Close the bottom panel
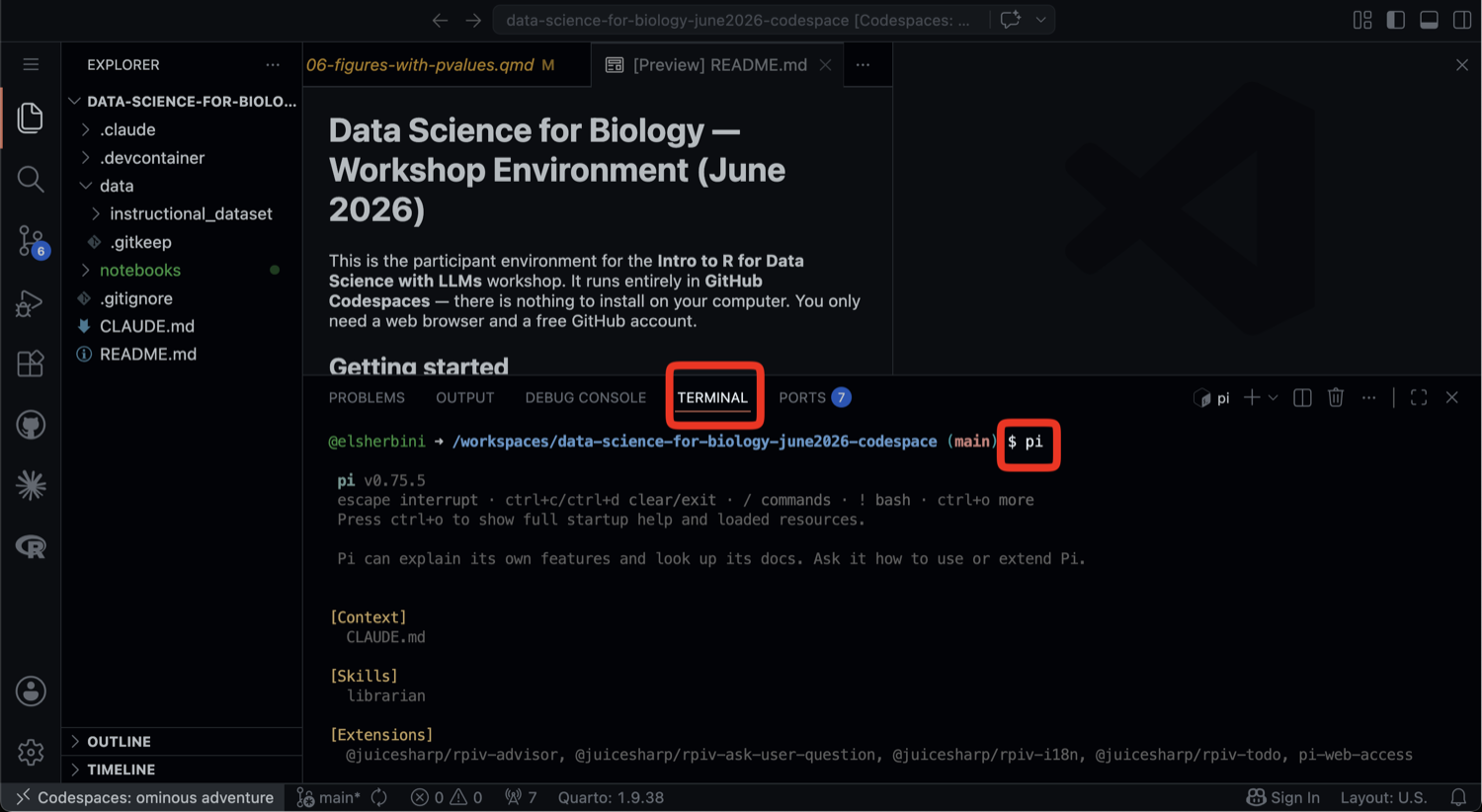 (1452, 397)
